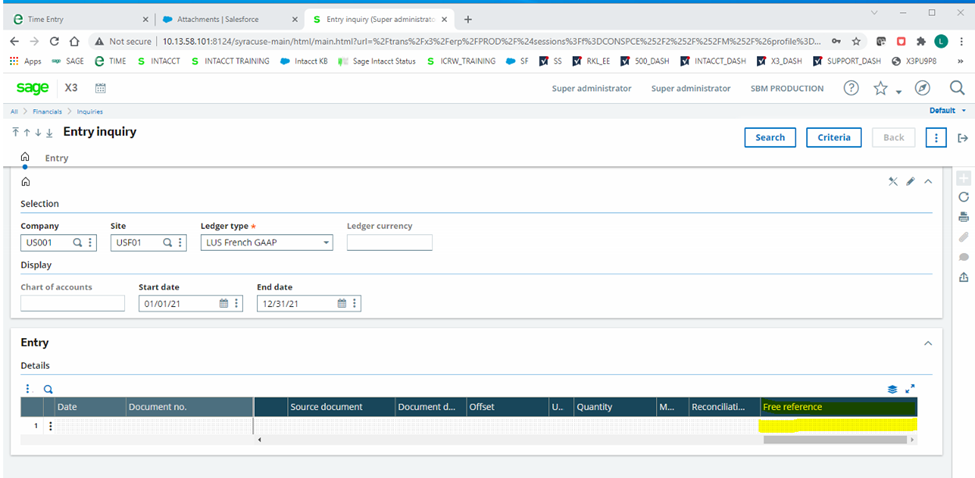Open the Default profile dropdown
975x478 pixels.
(947, 111)
